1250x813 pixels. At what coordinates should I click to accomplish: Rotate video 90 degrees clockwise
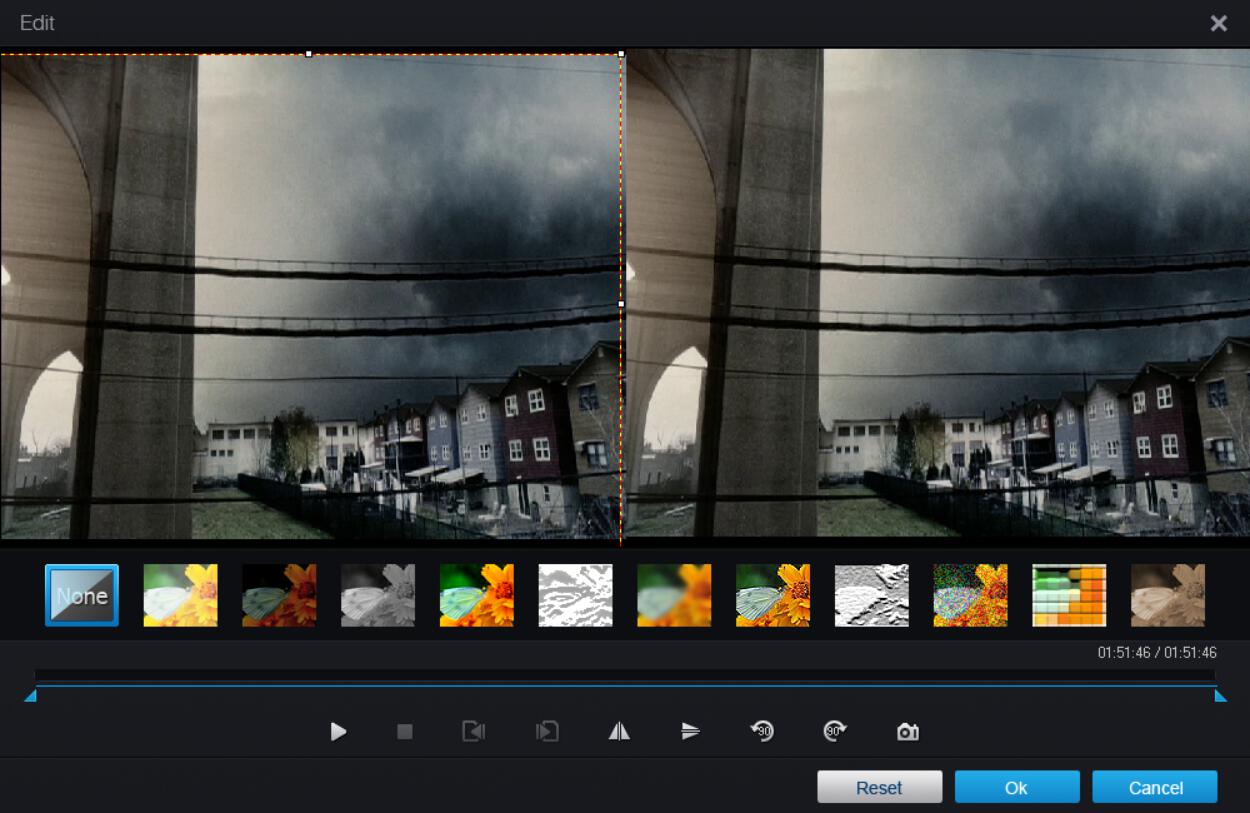[x=835, y=732]
